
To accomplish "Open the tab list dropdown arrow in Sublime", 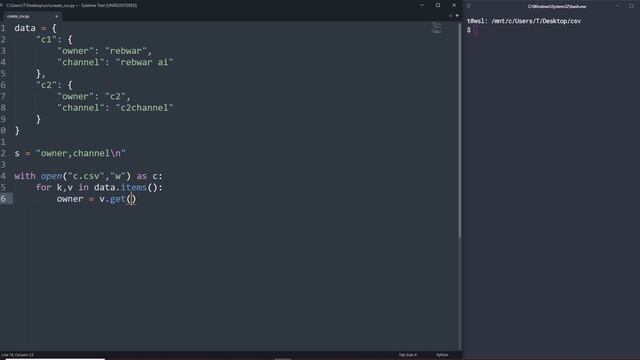I will [457, 16].
